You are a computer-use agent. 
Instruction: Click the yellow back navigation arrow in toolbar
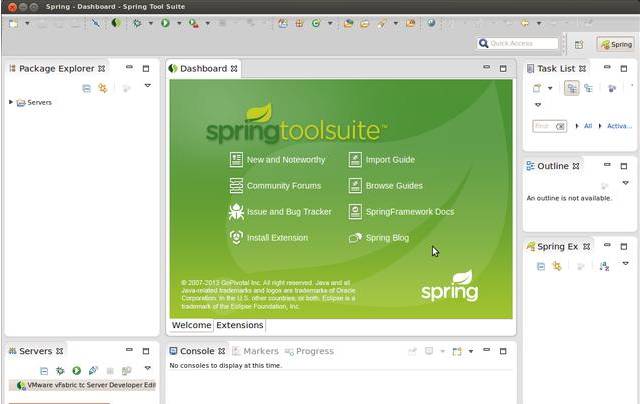click(x=525, y=23)
